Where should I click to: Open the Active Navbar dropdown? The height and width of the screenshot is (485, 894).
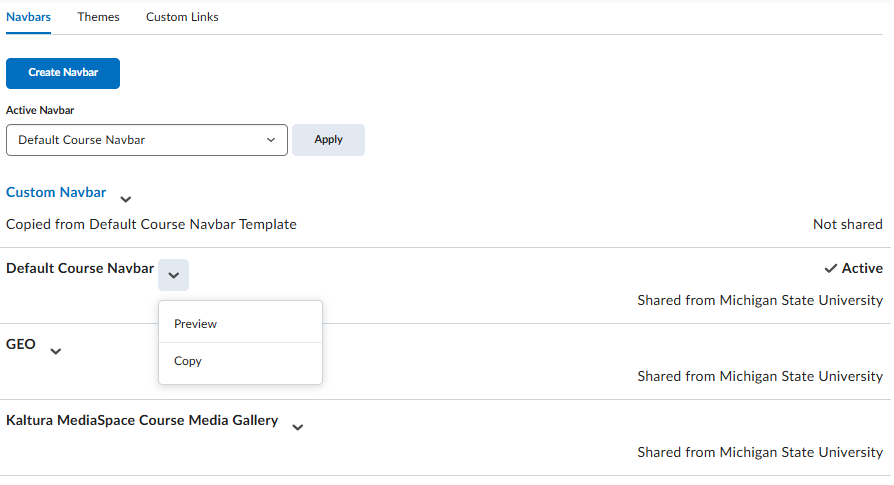[x=147, y=140]
